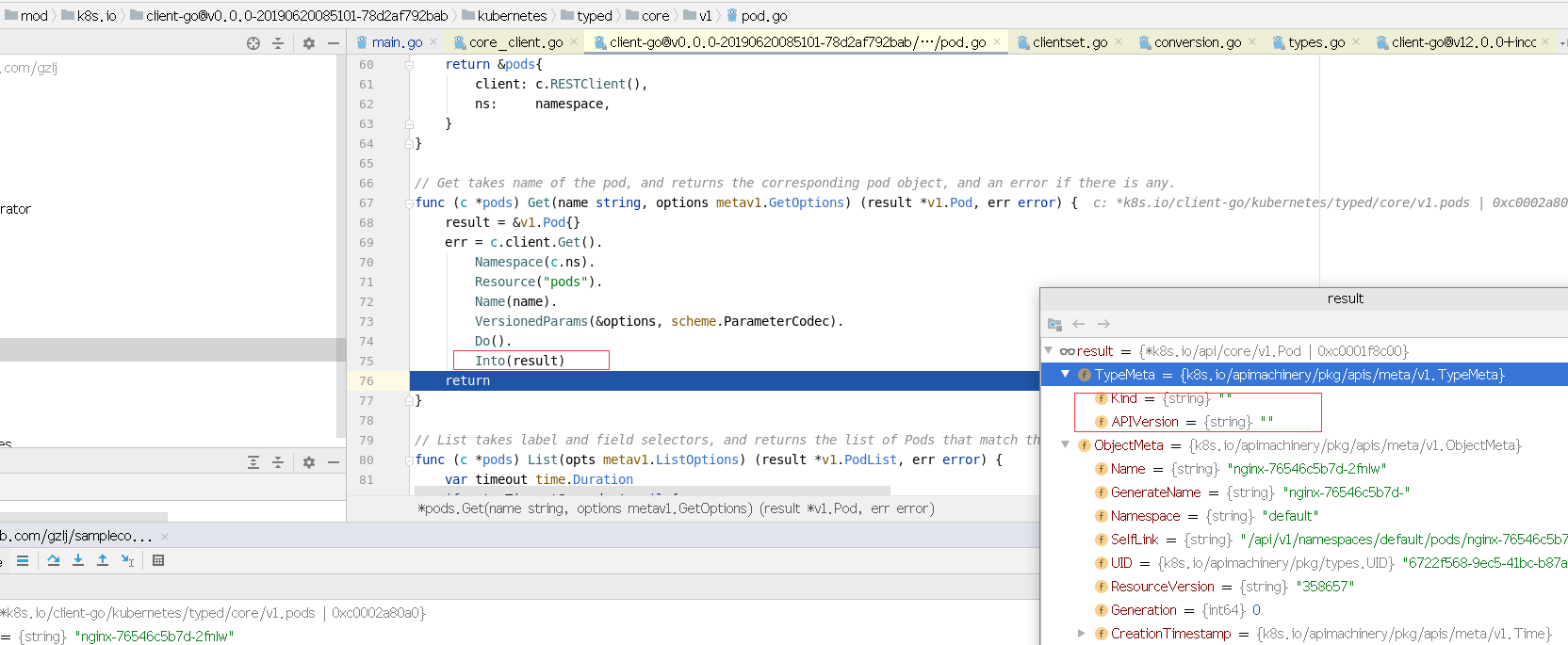Click the kubernetes breadcrumb folder
This screenshot has width=1568, height=645.
(x=504, y=16)
